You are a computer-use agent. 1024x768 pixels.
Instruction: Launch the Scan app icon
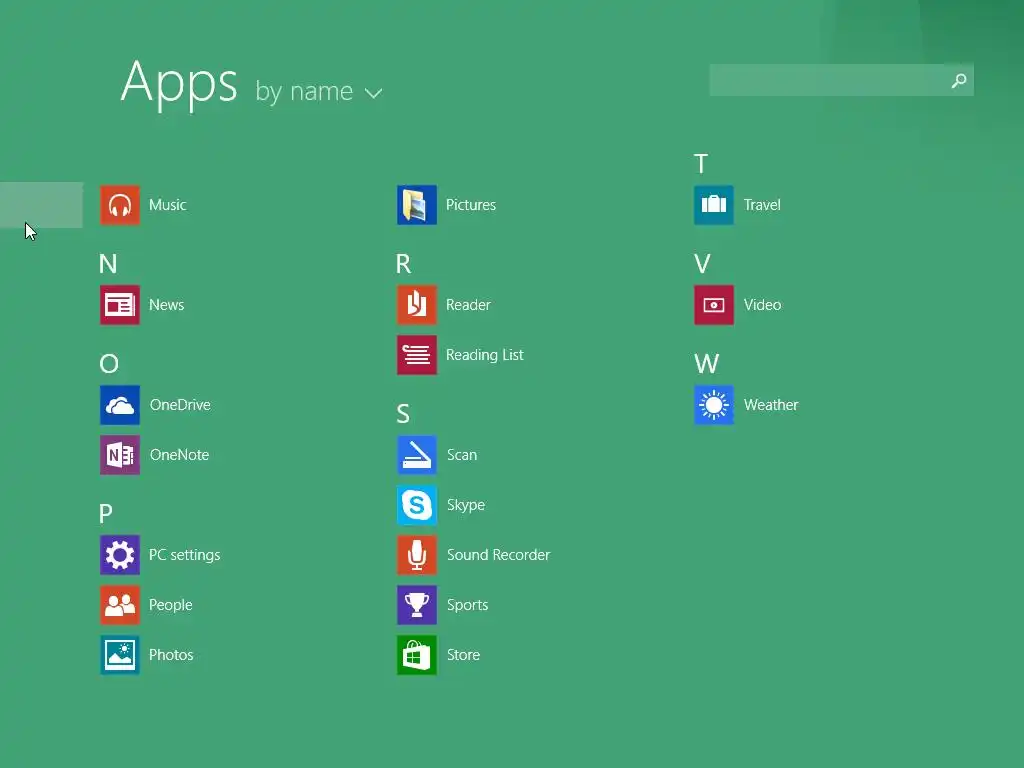pos(417,455)
